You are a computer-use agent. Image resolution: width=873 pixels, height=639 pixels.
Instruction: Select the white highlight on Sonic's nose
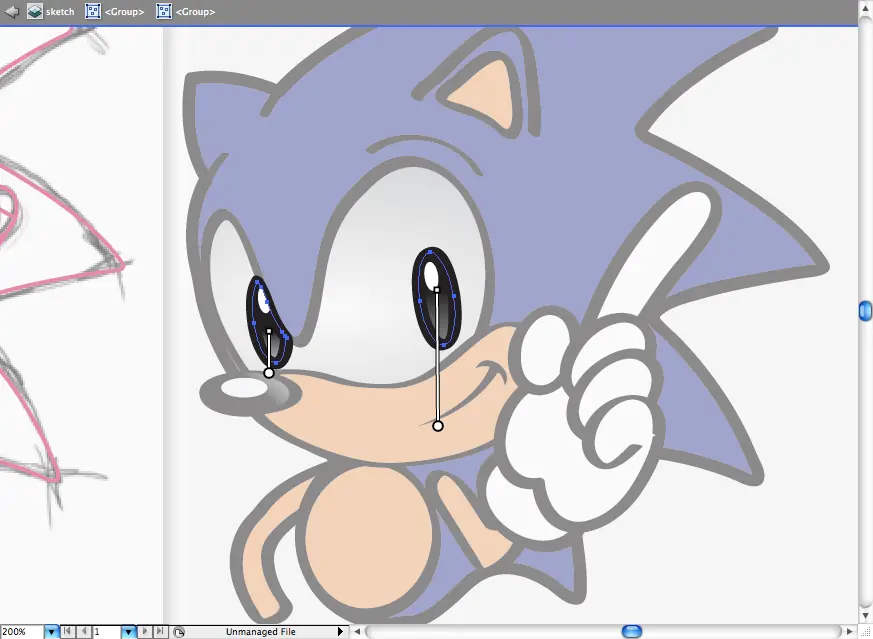click(x=244, y=388)
